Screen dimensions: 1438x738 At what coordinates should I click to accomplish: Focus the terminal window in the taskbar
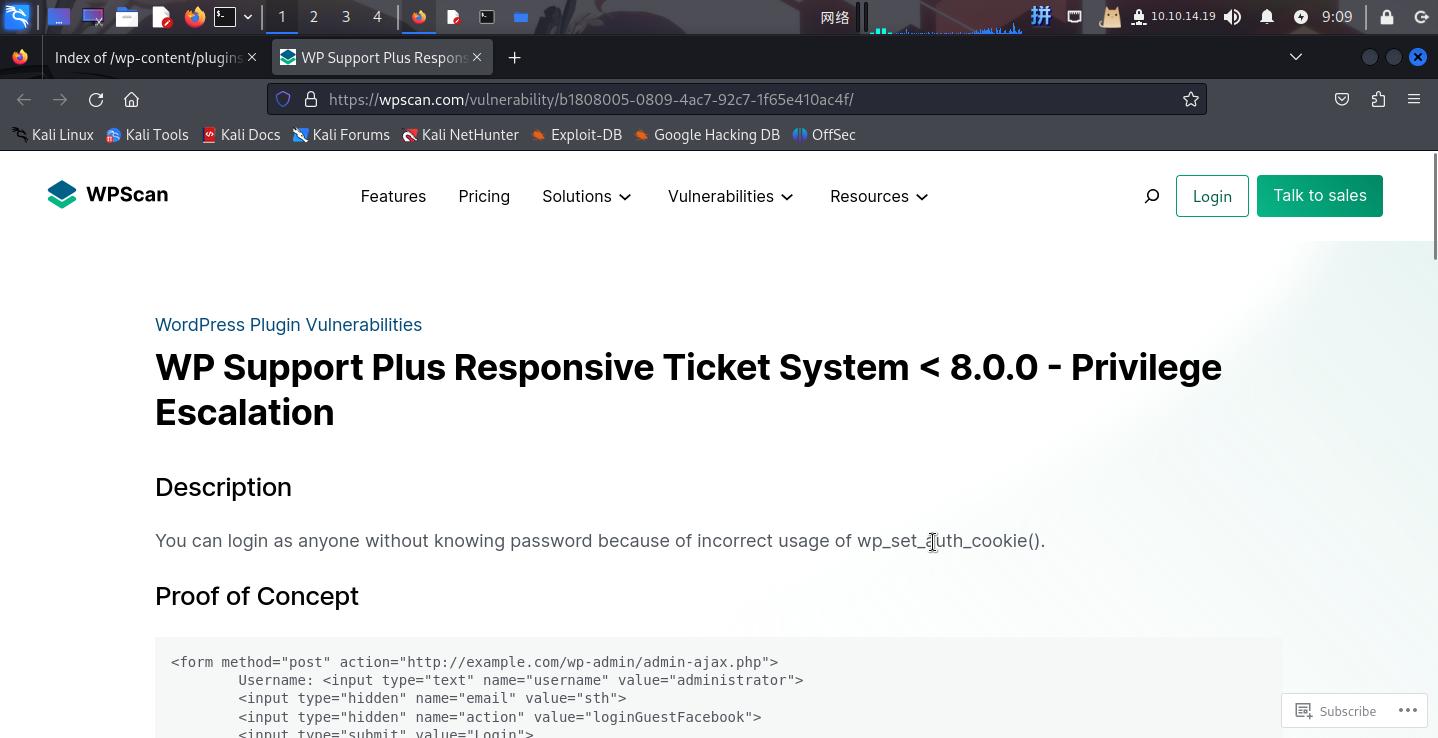pyautogui.click(x=487, y=17)
